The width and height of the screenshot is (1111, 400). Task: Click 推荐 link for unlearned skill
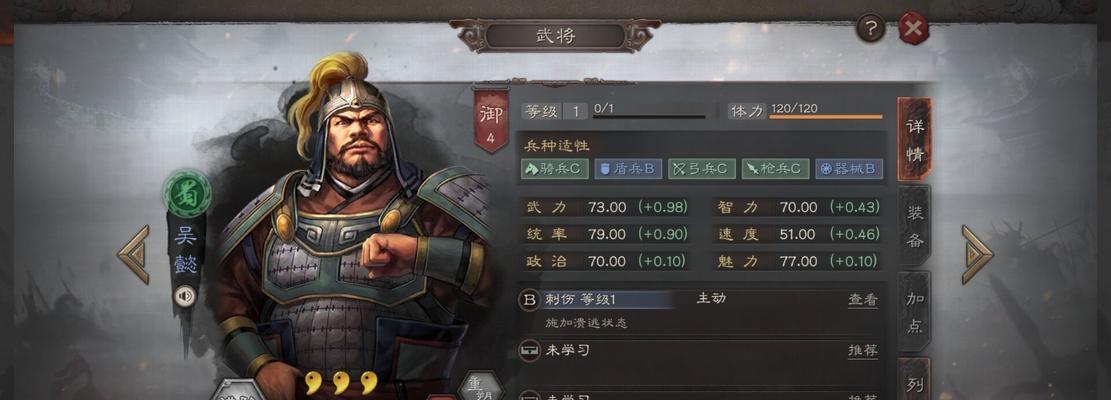click(x=863, y=350)
